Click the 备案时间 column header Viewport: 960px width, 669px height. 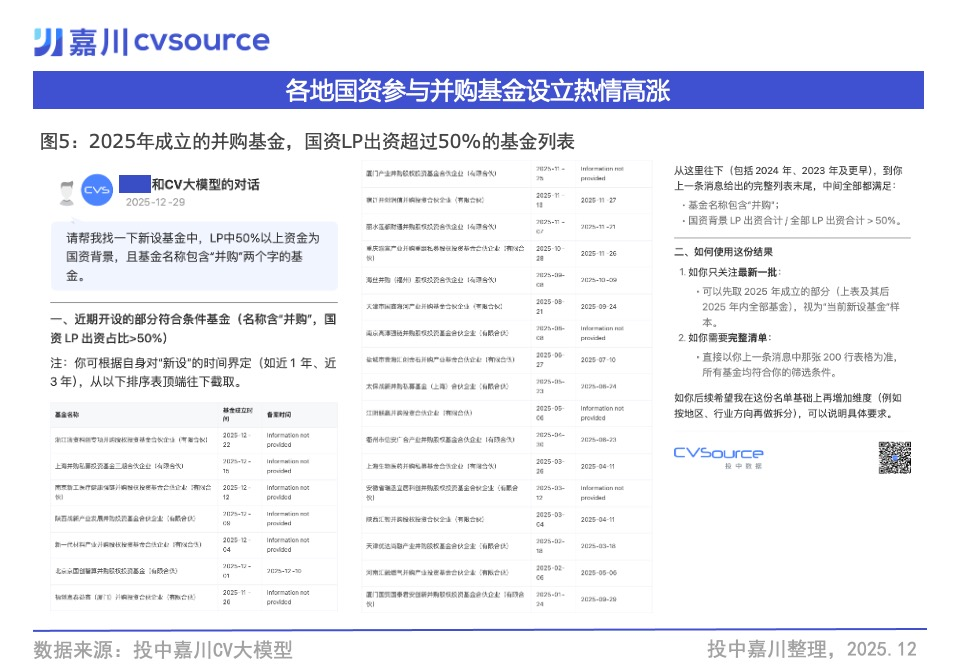click(x=279, y=413)
